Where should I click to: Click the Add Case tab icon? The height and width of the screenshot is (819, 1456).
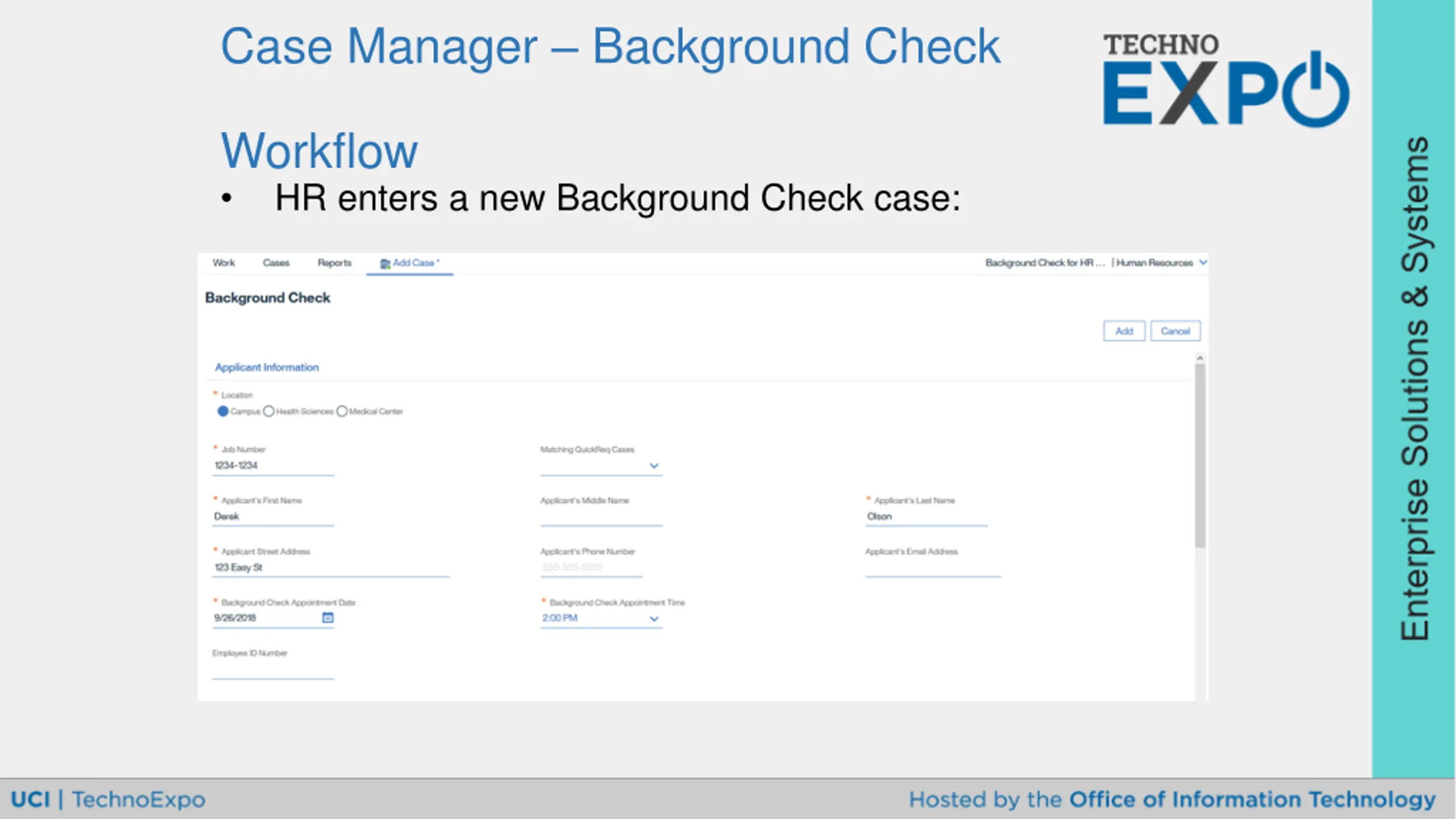pos(385,263)
